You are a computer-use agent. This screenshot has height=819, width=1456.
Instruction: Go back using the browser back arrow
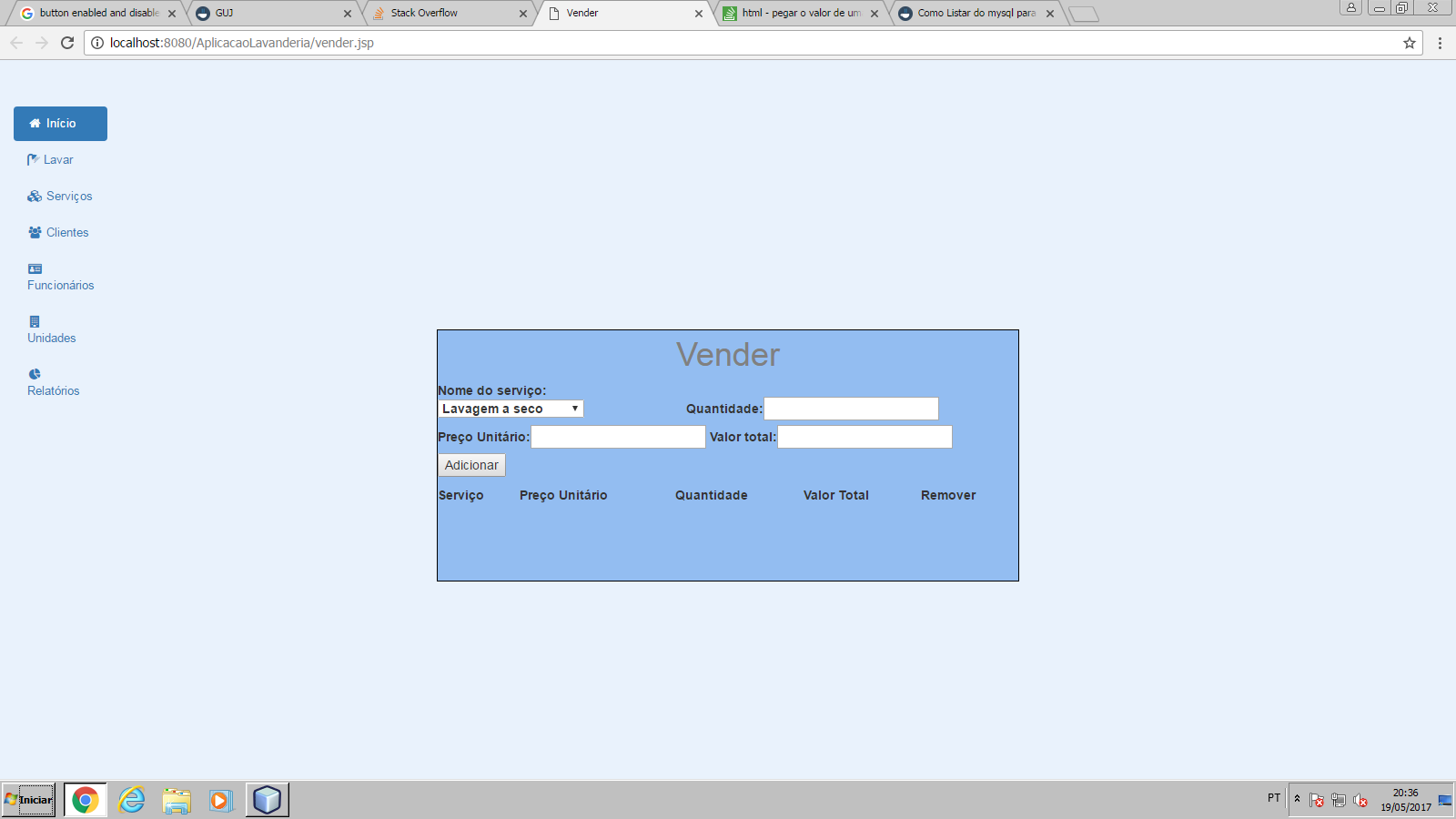pyautogui.click(x=16, y=43)
